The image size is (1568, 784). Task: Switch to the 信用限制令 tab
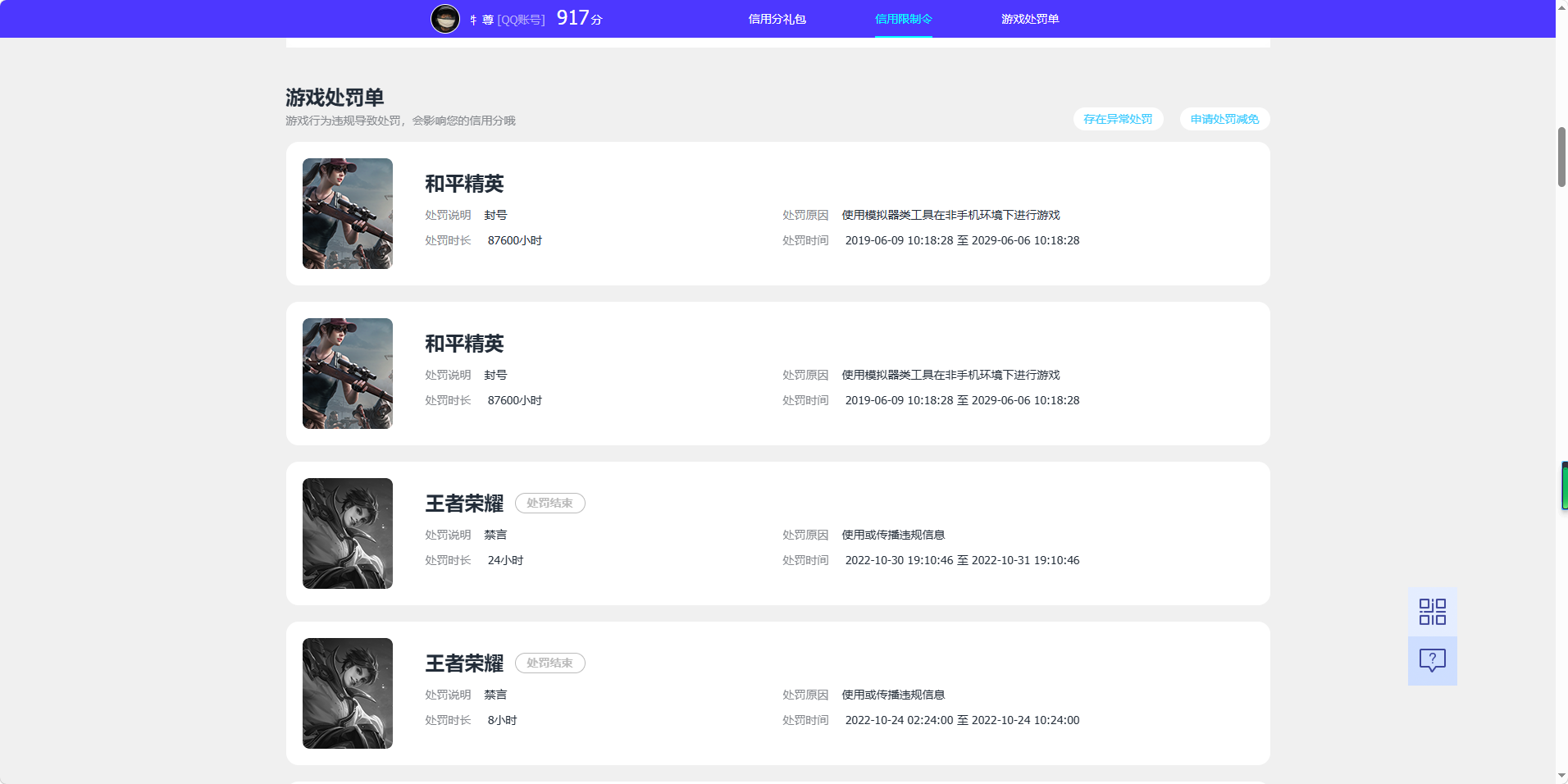[903, 19]
